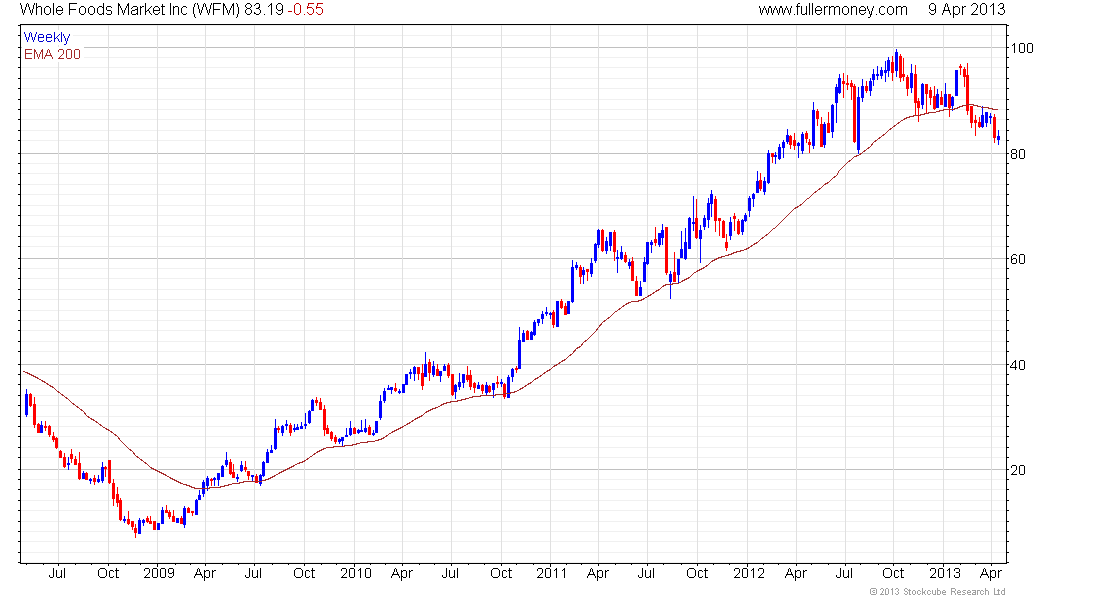Click the 80 price axis label

click(1018, 154)
